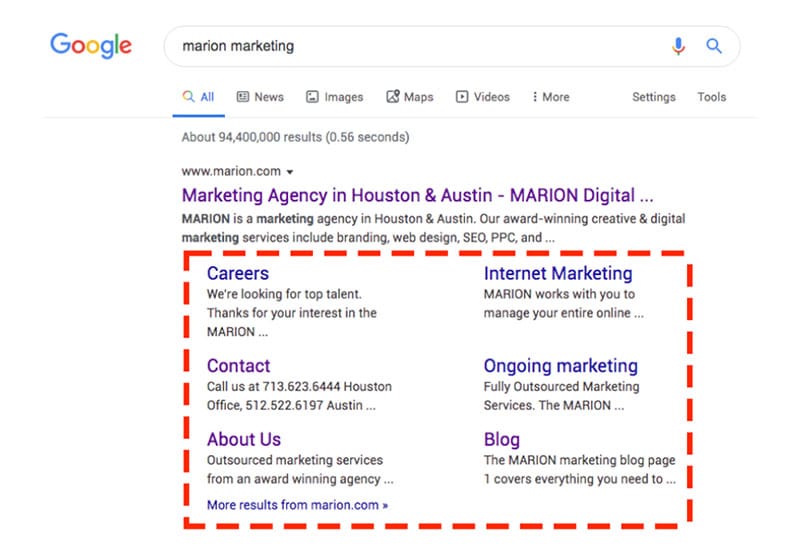The width and height of the screenshot is (800, 544).
Task: Click 'MARION works with you to' description
Action: 559,294
